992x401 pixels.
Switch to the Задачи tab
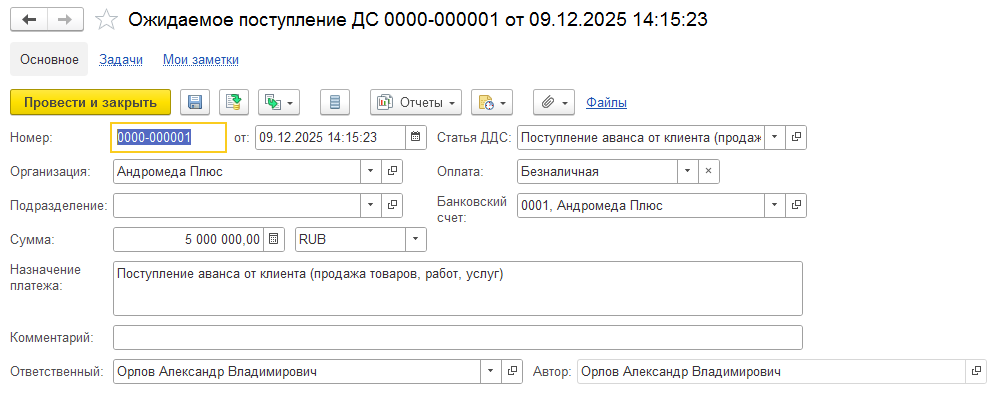coord(121,59)
